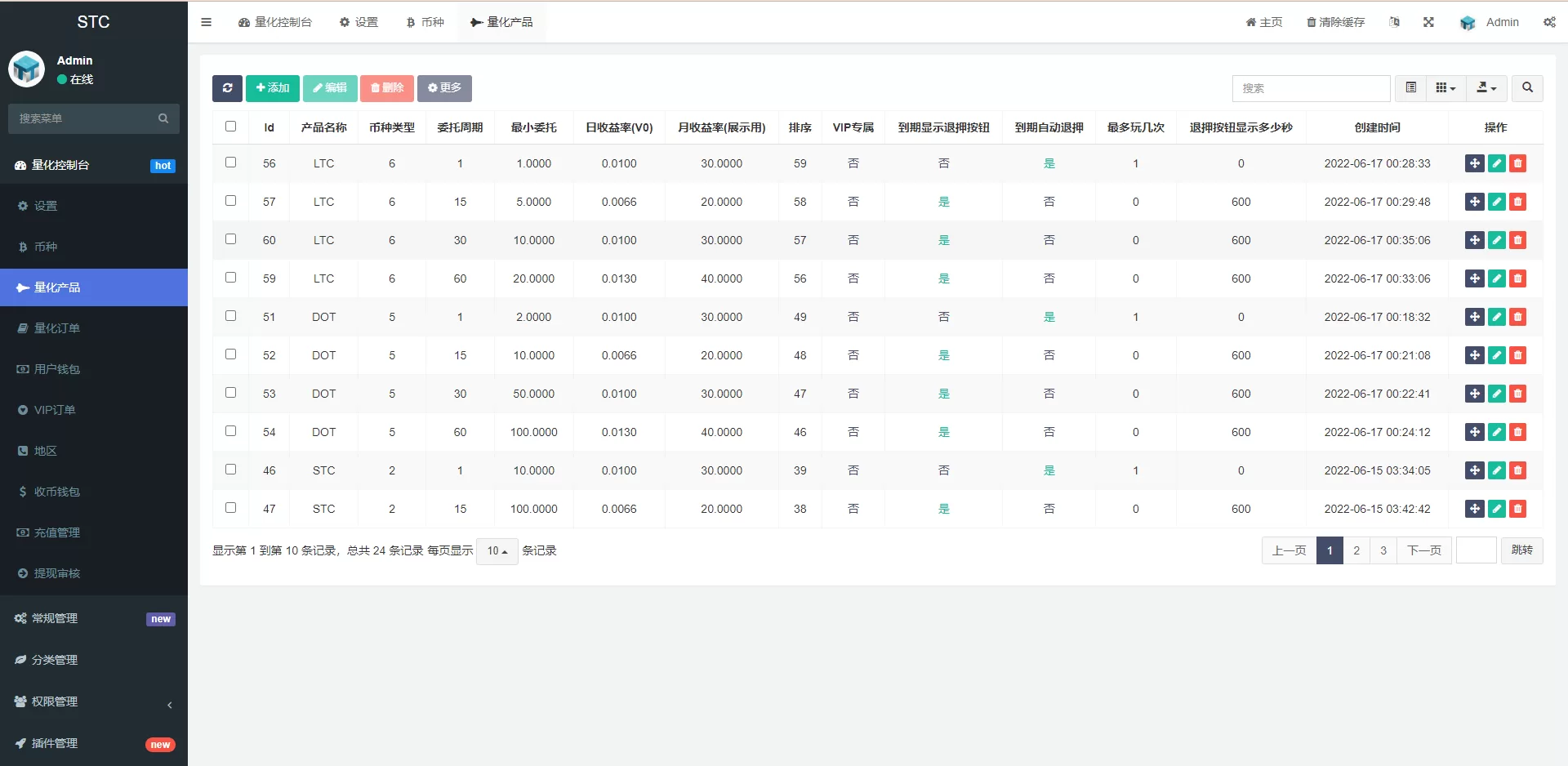Check the select-all checkbox in table header
Screen dimensions: 1568x766
click(230, 127)
